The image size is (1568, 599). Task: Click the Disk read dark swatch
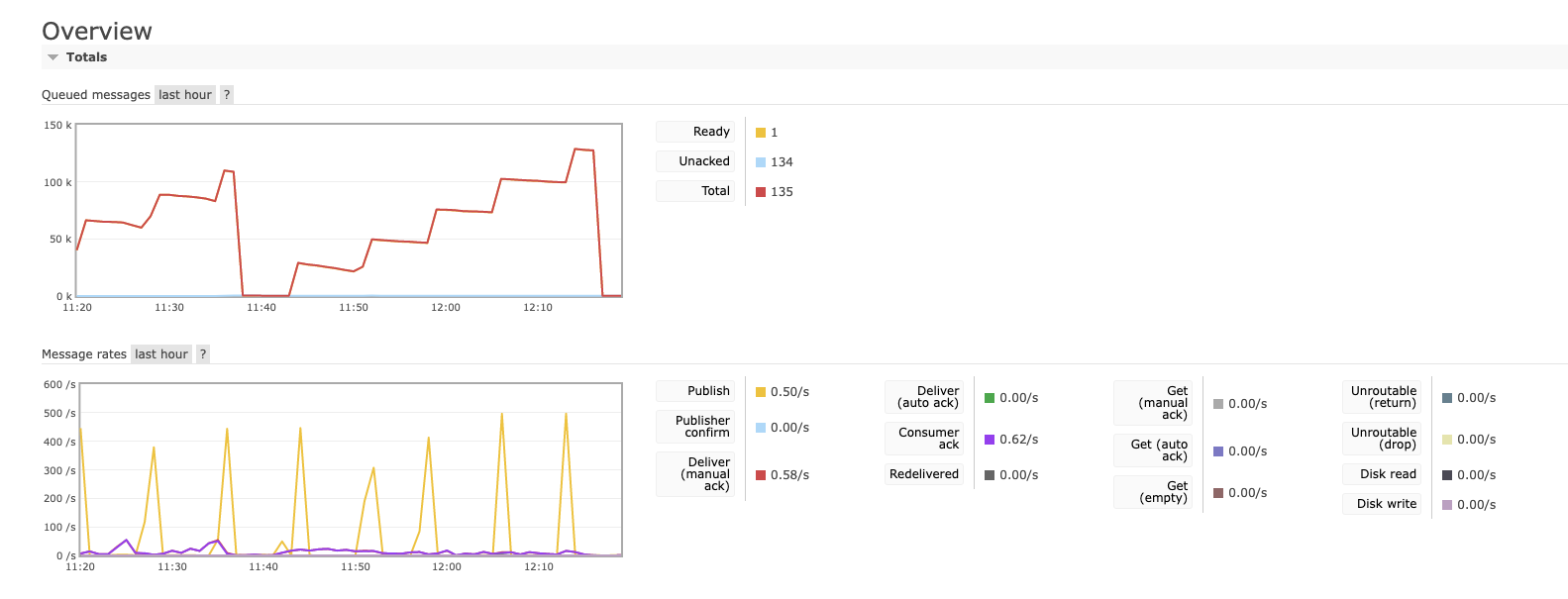tap(1447, 475)
